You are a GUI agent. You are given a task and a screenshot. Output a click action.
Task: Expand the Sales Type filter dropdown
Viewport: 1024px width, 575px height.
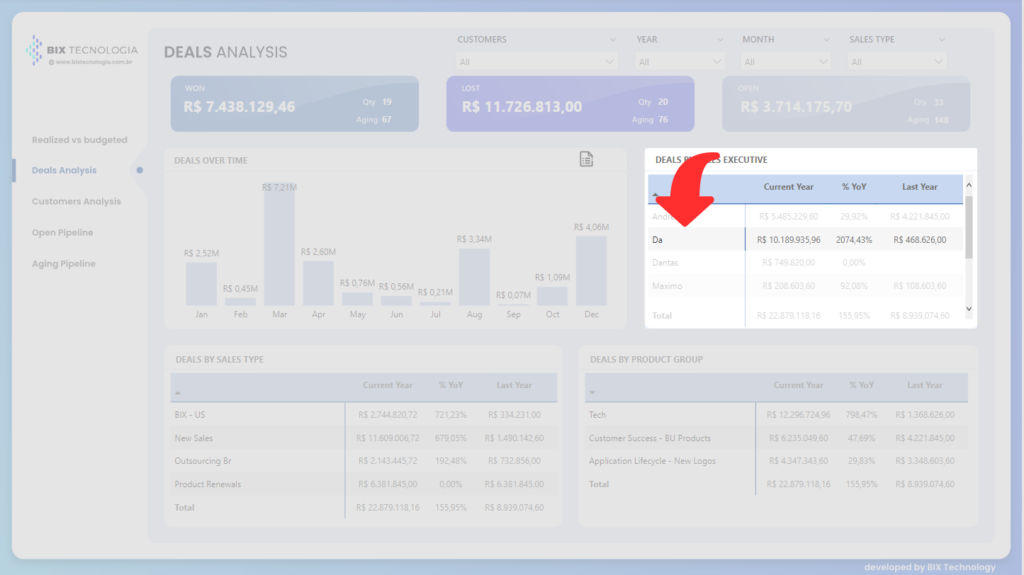[x=896, y=62]
